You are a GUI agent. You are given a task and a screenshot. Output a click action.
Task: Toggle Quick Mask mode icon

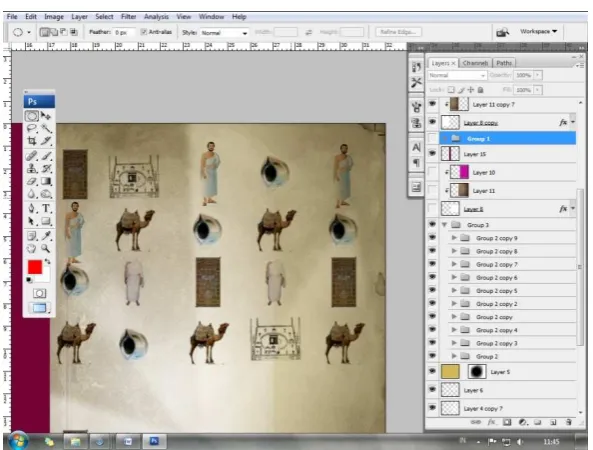tap(39, 293)
